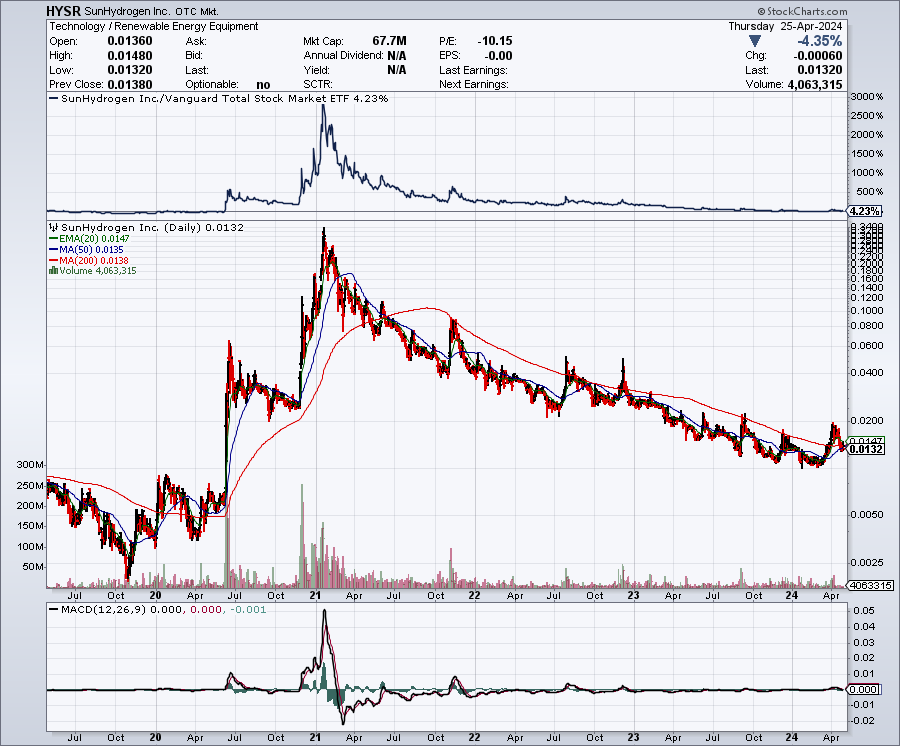
Task: Click the 4063315 volume tag on right axis
Action: [871, 586]
